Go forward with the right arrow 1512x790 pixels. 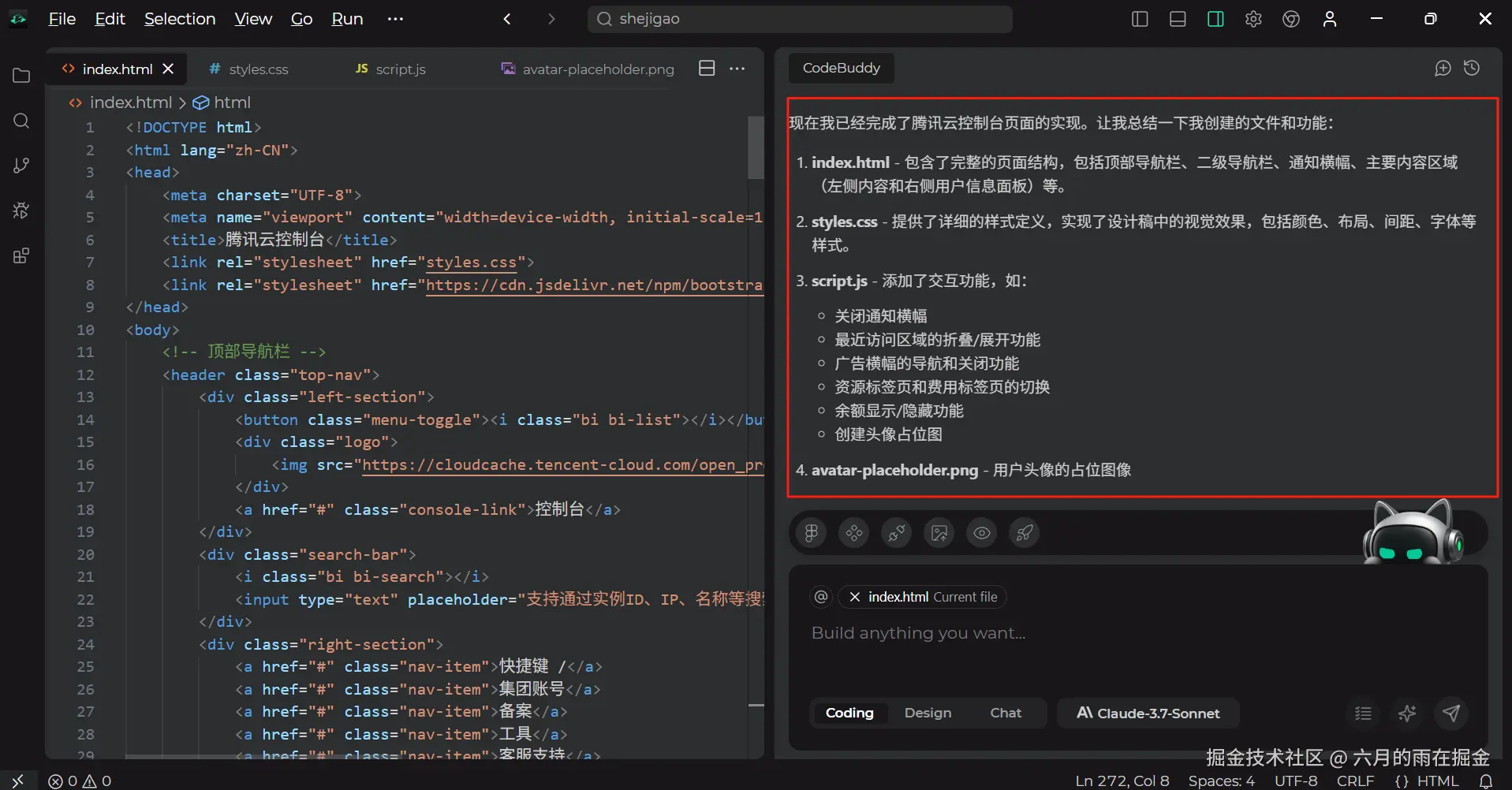[551, 19]
